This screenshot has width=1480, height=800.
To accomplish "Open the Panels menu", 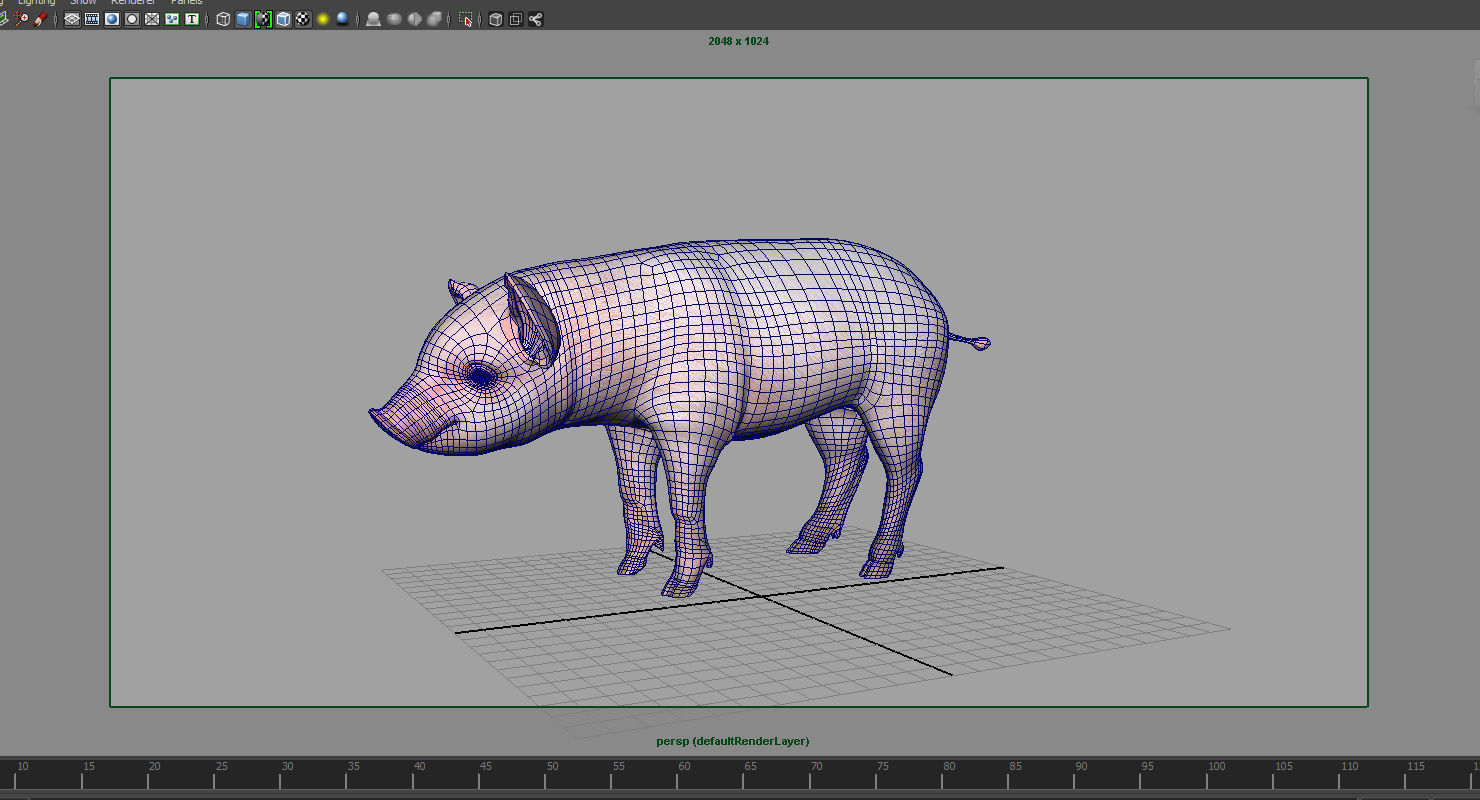I will click(x=186, y=2).
